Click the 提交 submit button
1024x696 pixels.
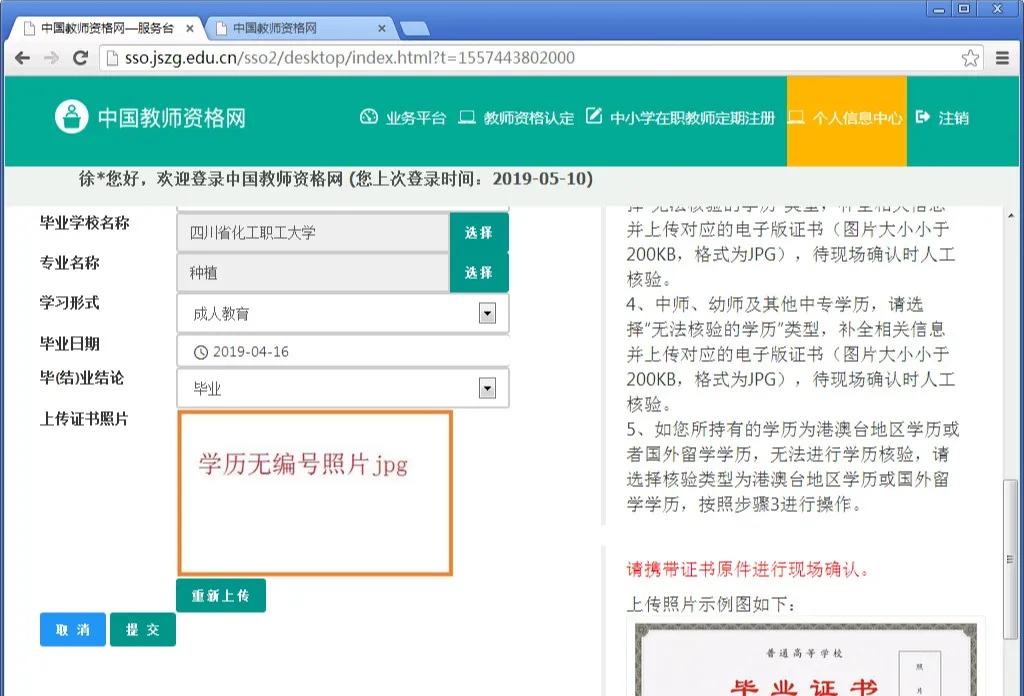pyautogui.click(x=143, y=630)
